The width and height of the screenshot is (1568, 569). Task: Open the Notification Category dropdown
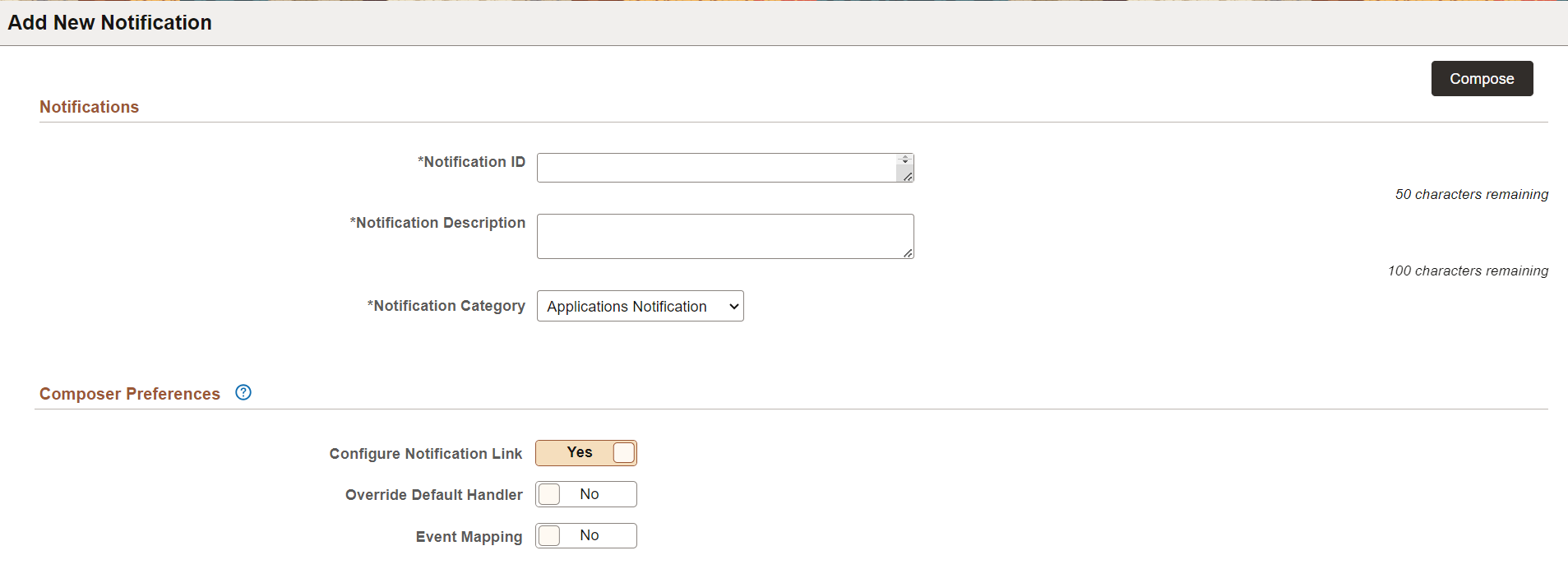tap(640, 306)
